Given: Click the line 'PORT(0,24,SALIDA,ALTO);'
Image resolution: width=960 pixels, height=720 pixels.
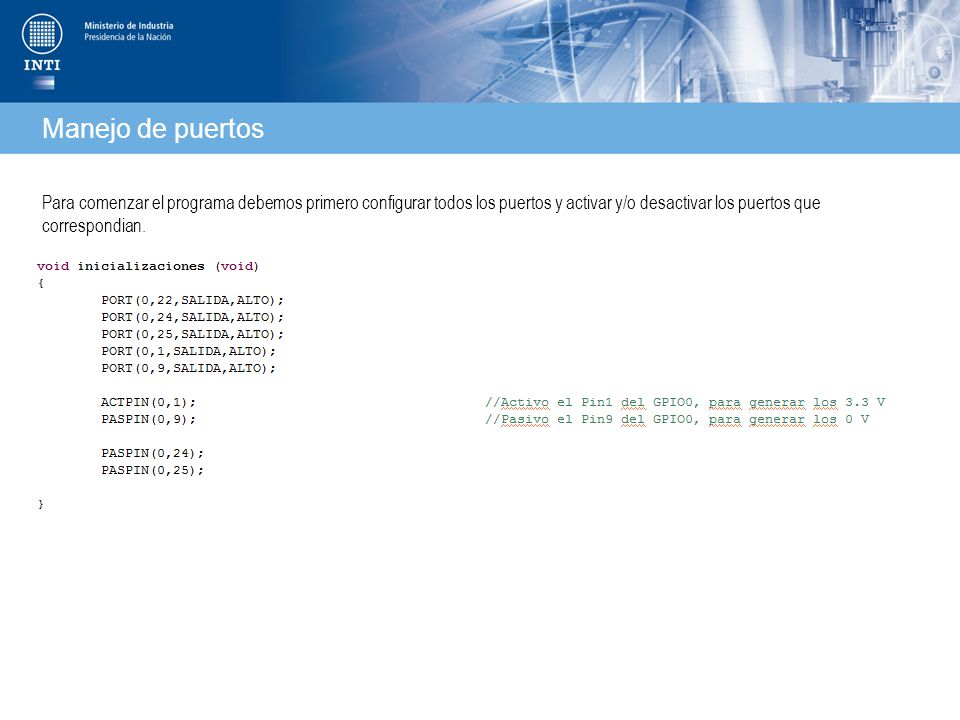Looking at the screenshot, I should (x=192, y=317).
